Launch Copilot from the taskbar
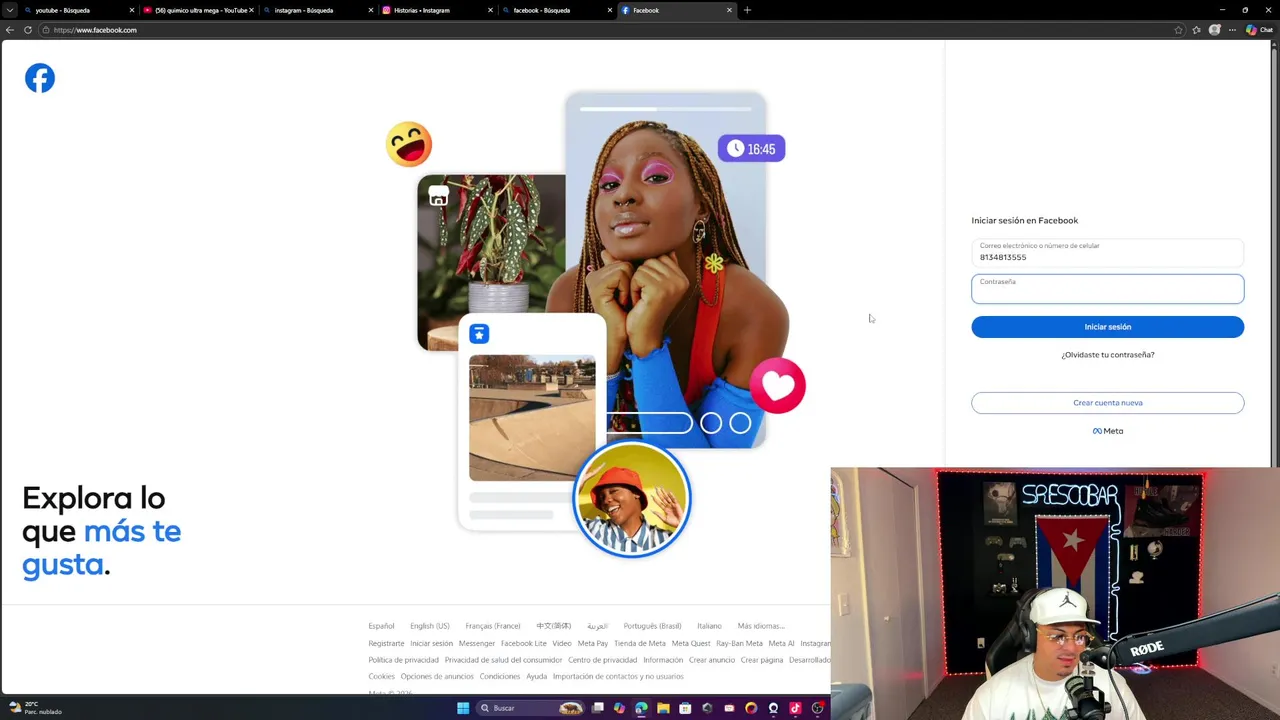The height and width of the screenshot is (720, 1280). tap(619, 708)
